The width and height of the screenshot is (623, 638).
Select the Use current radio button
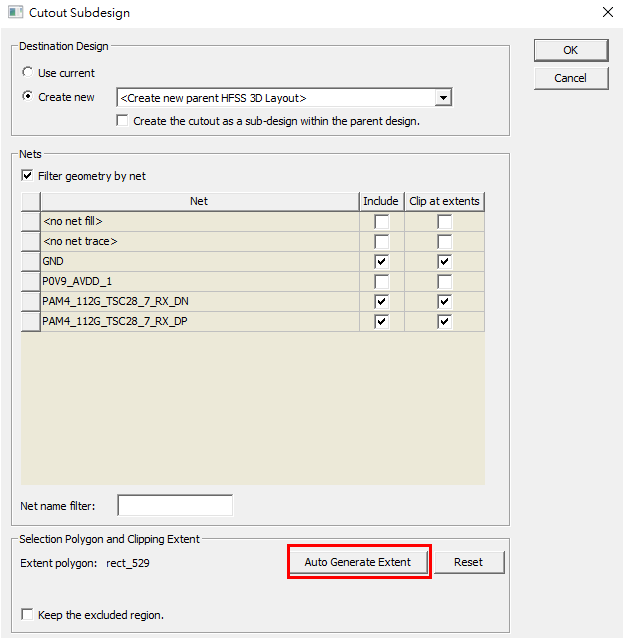(27, 72)
